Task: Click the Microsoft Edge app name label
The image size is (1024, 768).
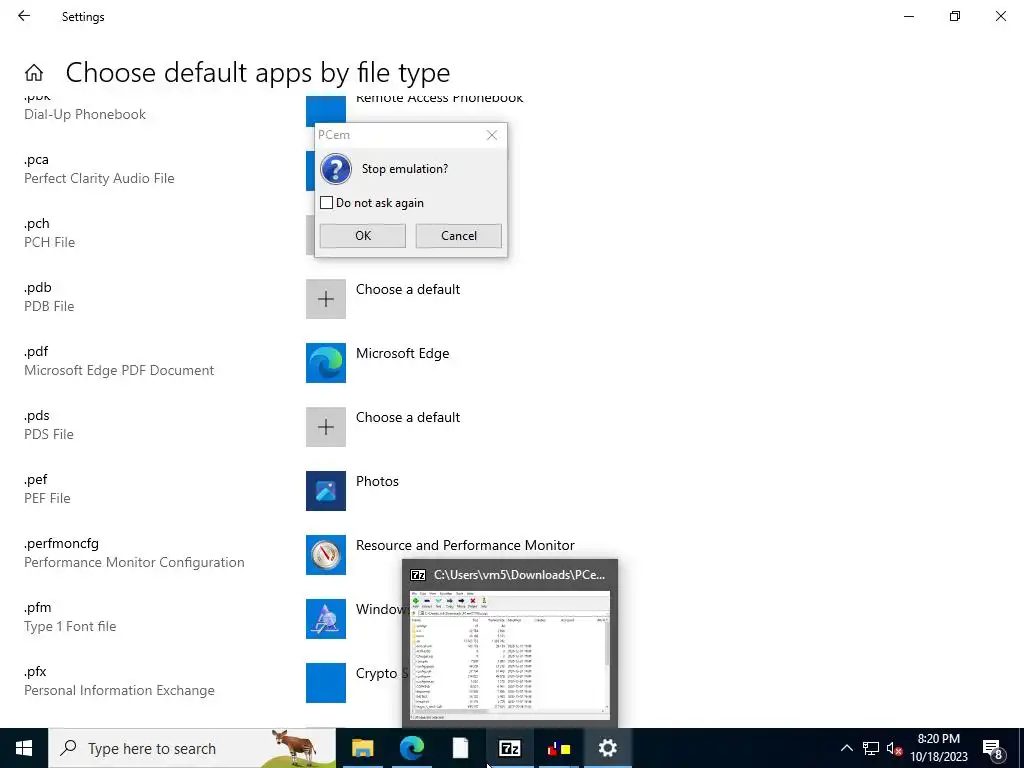Action: click(402, 353)
